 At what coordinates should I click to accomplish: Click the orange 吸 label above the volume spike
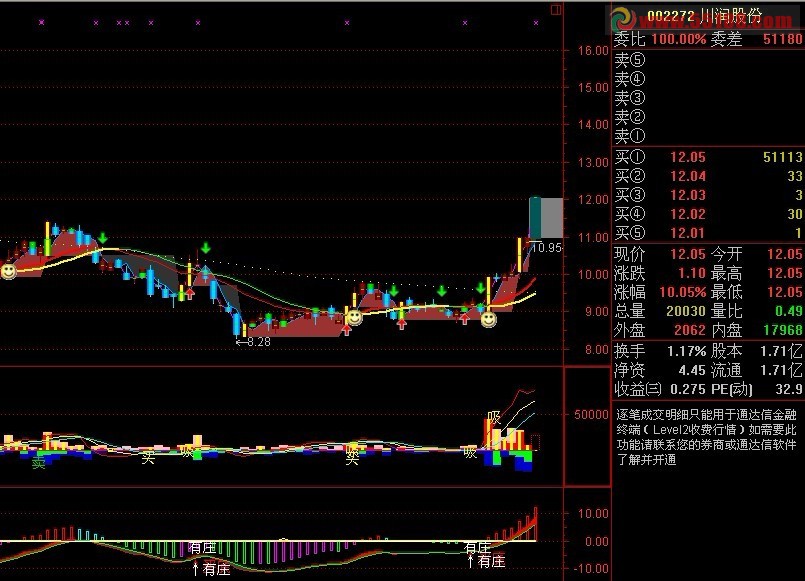click(494, 417)
